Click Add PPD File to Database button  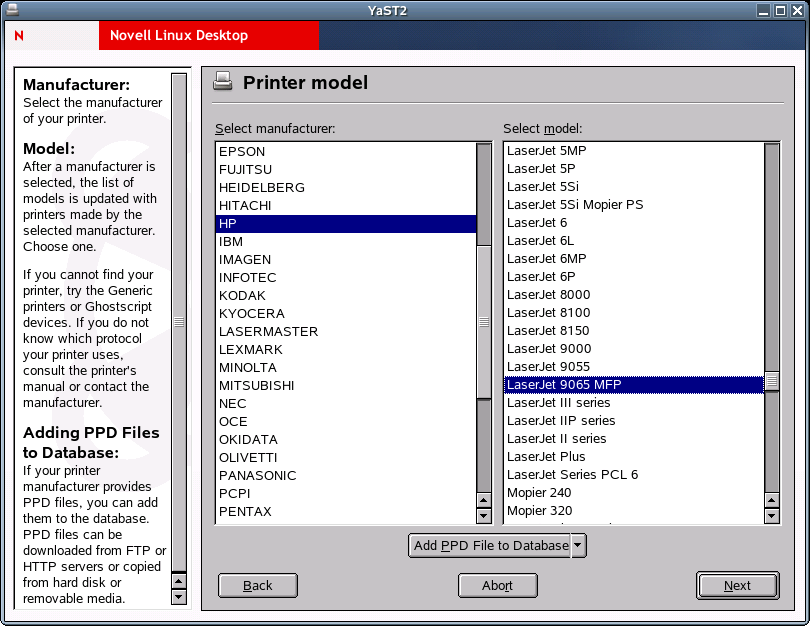(x=491, y=545)
